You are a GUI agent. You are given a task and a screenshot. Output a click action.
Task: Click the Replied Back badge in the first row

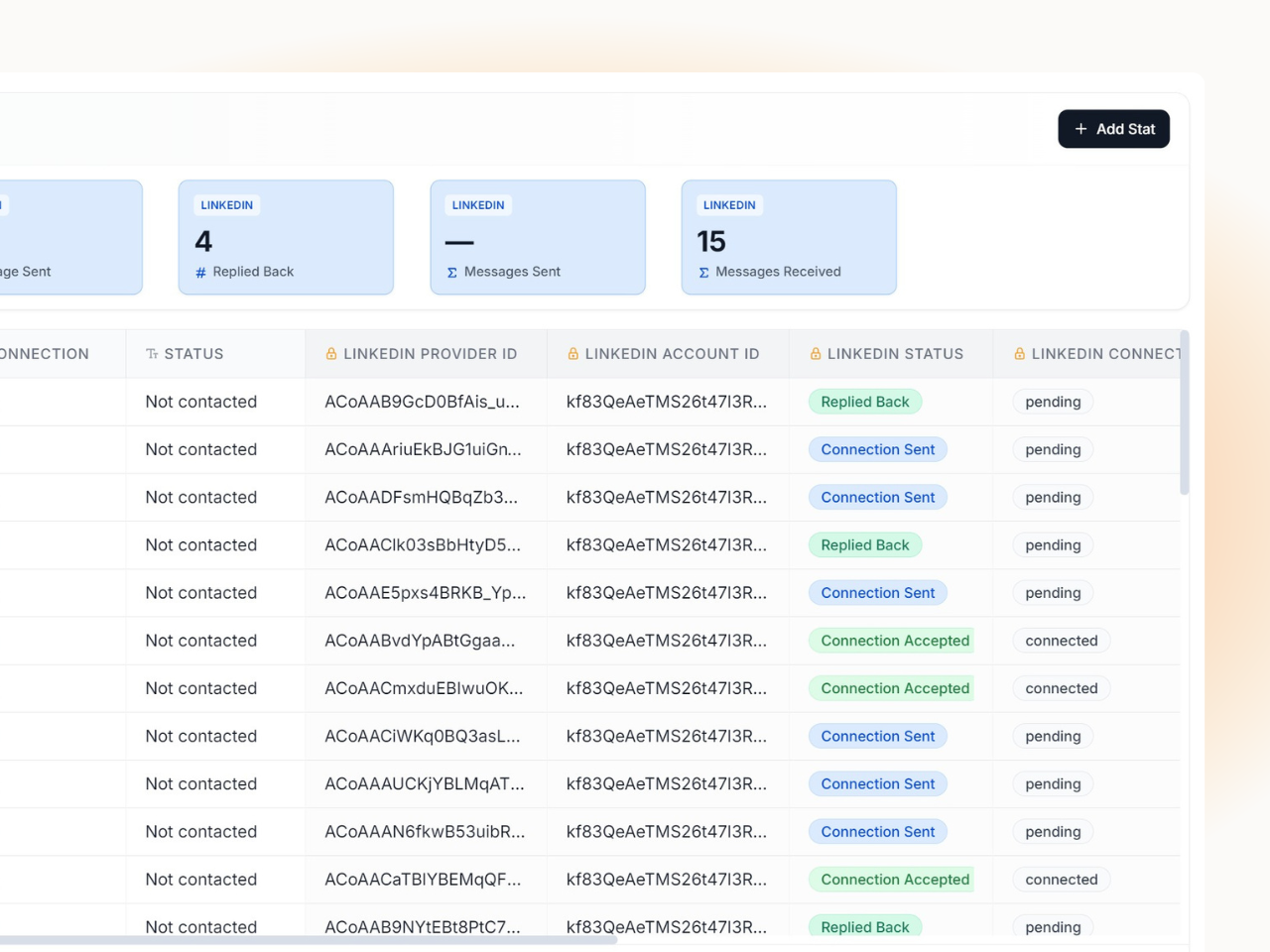[x=864, y=402]
